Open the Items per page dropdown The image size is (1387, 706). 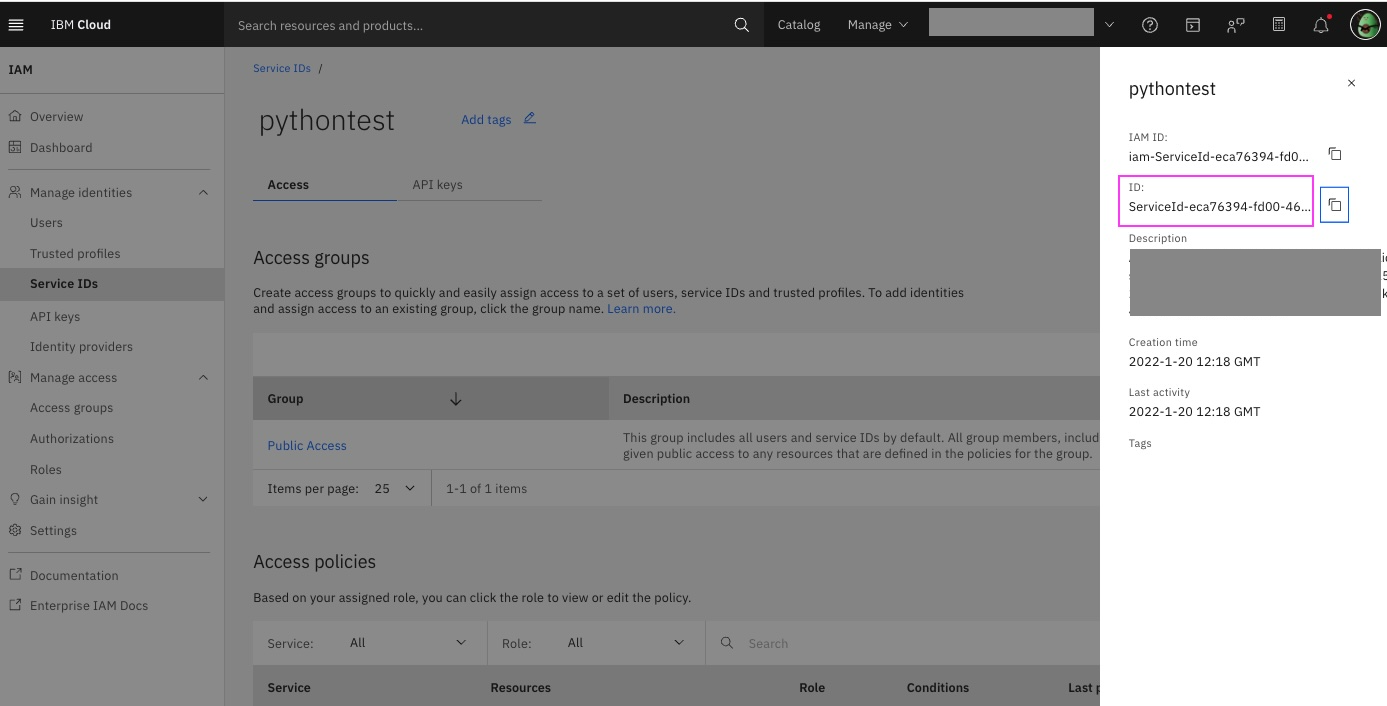395,488
